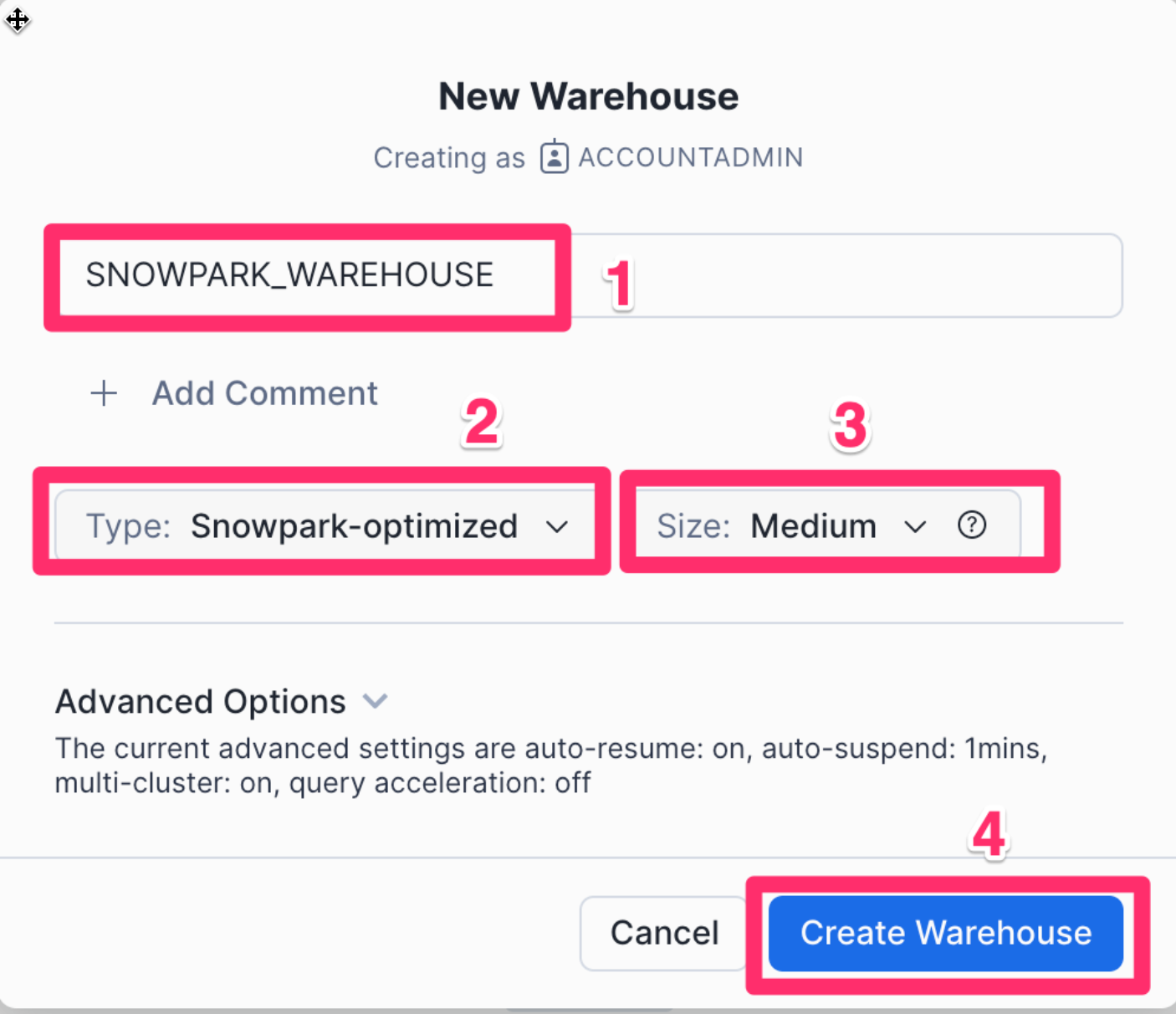Click the red annotation number 1
The image size is (1176, 1014).
[619, 284]
